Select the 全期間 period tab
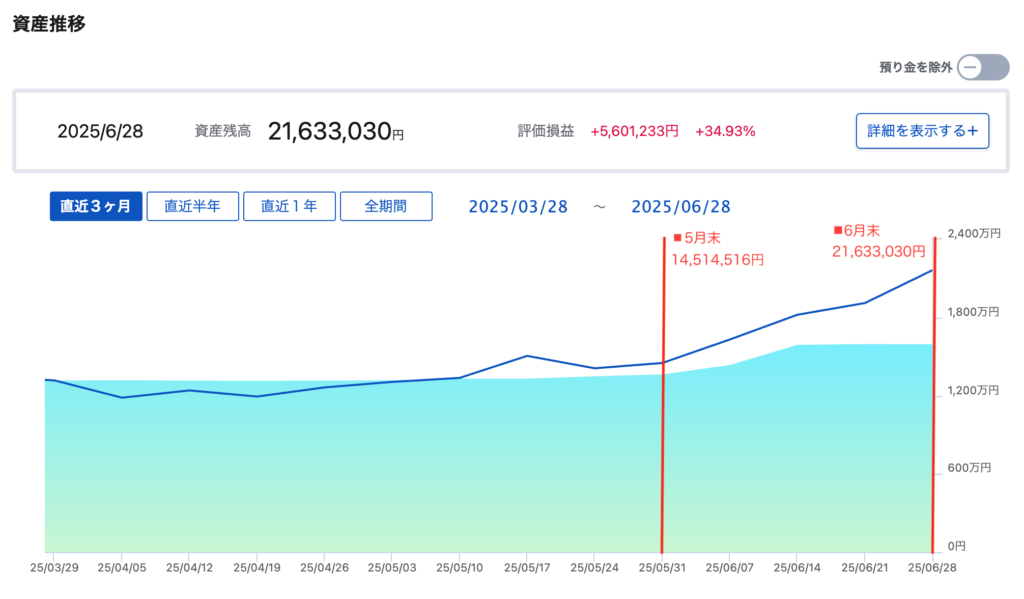The width and height of the screenshot is (1024, 599). pos(386,206)
